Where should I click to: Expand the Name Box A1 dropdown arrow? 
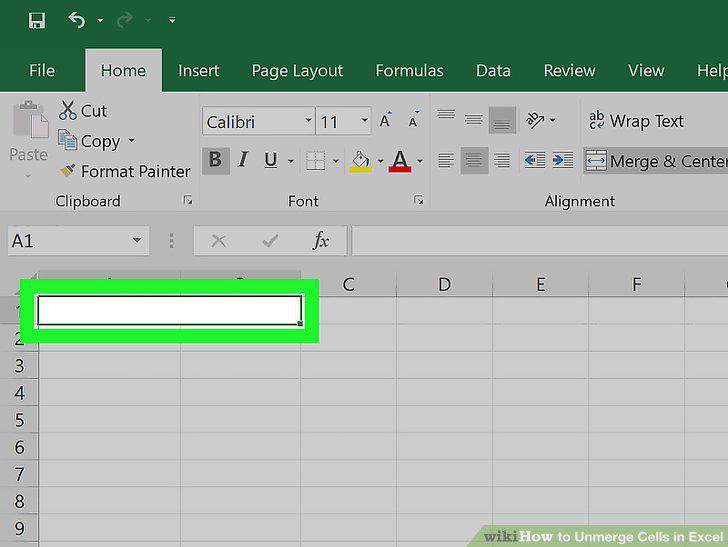click(x=137, y=241)
